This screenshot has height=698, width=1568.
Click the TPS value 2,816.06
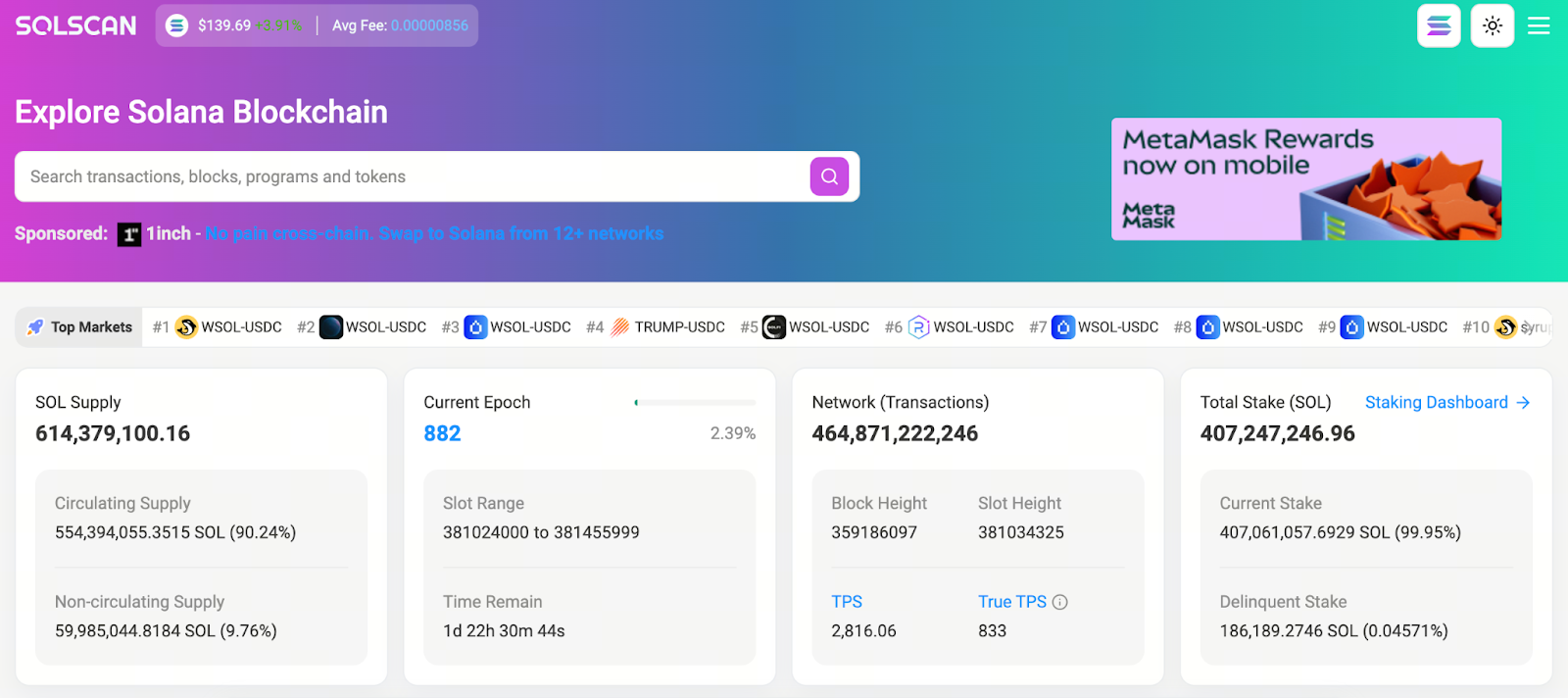click(x=863, y=630)
